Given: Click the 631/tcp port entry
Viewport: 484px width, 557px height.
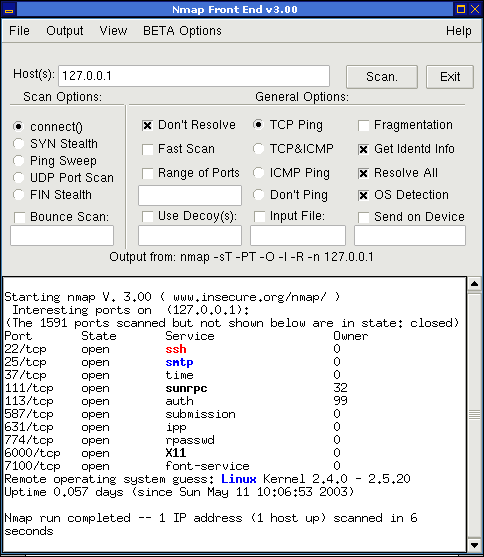Looking at the screenshot, I should [29, 427].
